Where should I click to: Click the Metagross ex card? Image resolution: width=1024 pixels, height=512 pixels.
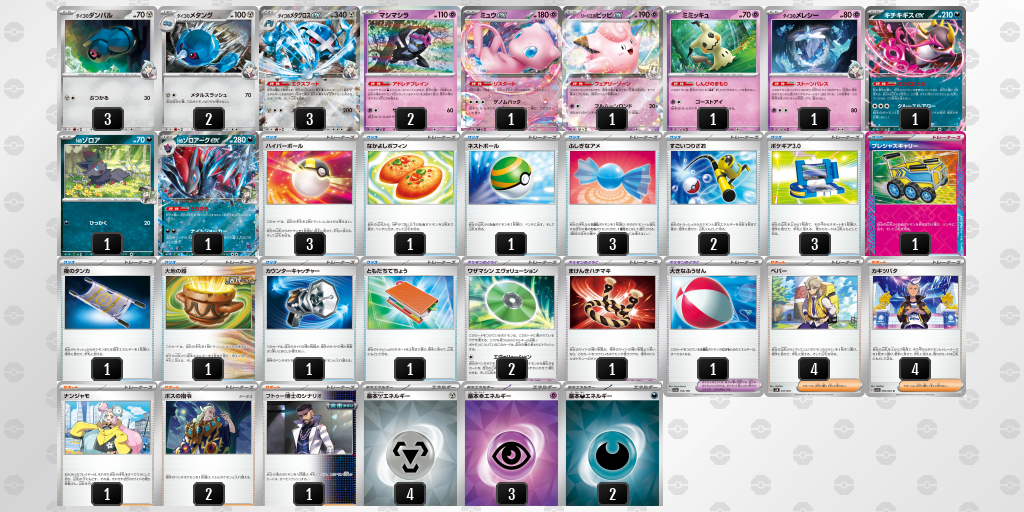point(310,69)
